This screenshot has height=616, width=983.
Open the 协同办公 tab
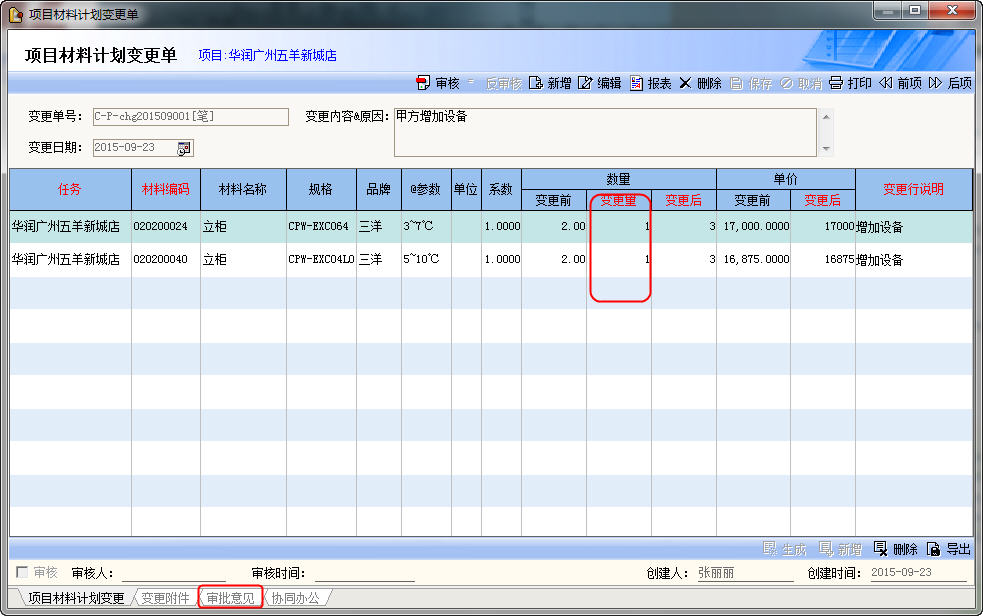[295, 598]
